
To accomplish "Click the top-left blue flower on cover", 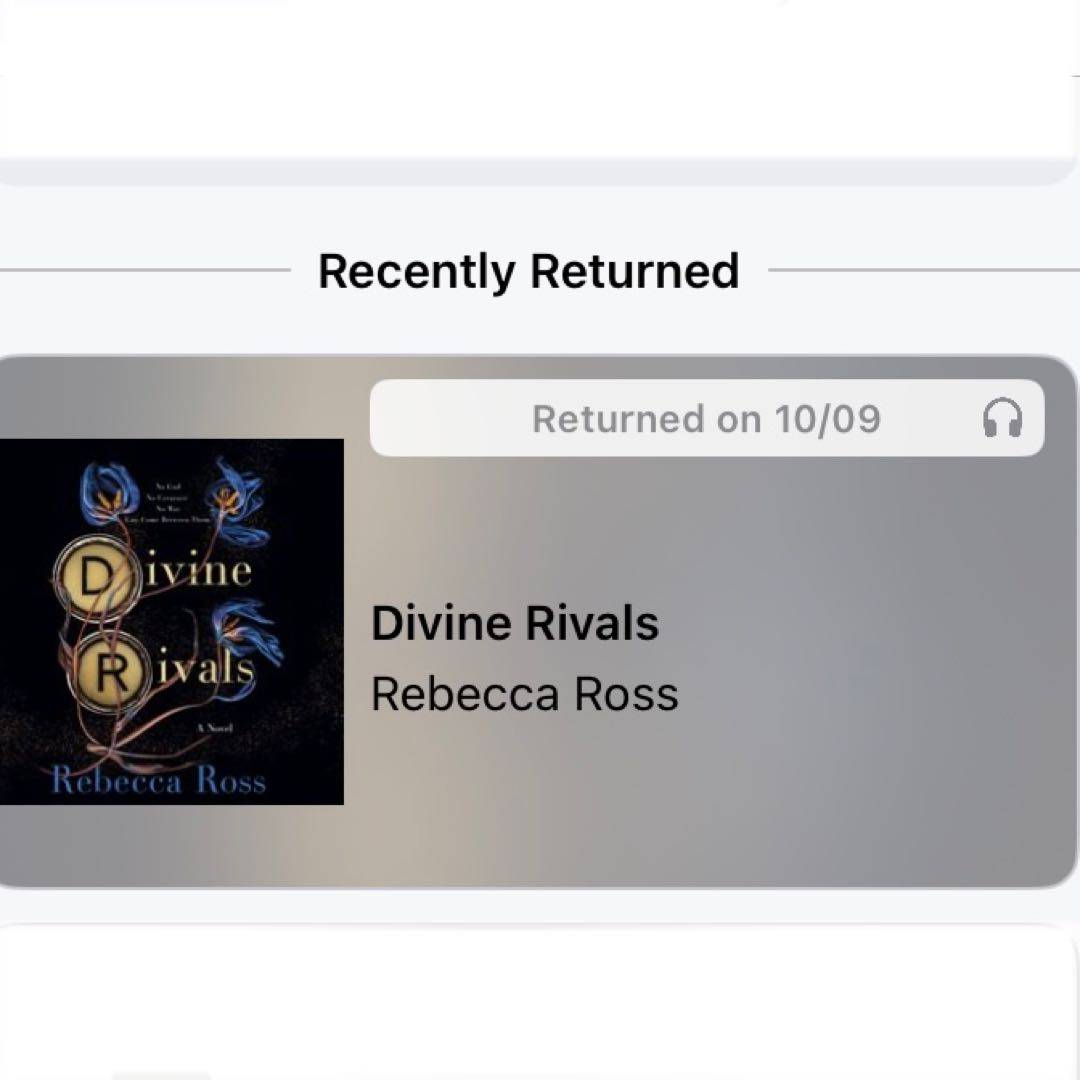I will pos(109,488).
